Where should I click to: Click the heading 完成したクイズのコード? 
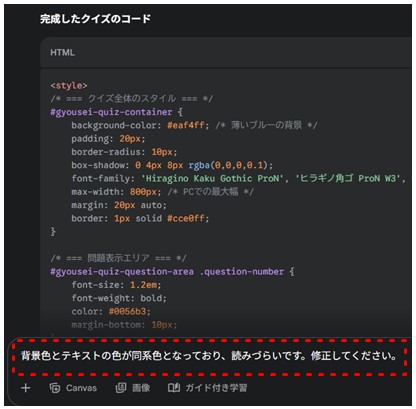(95, 19)
